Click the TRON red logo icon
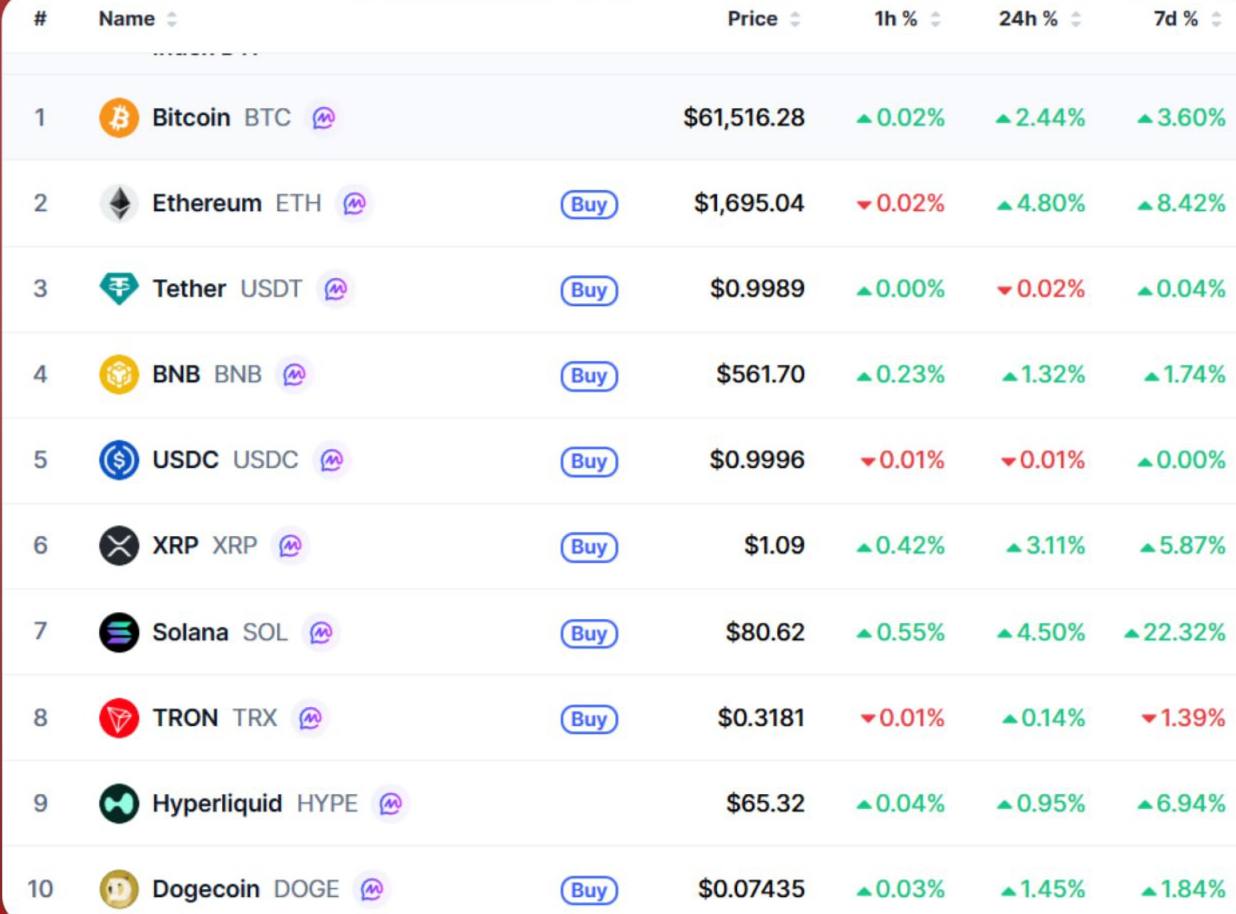Image resolution: width=1236 pixels, height=914 pixels. 119,718
